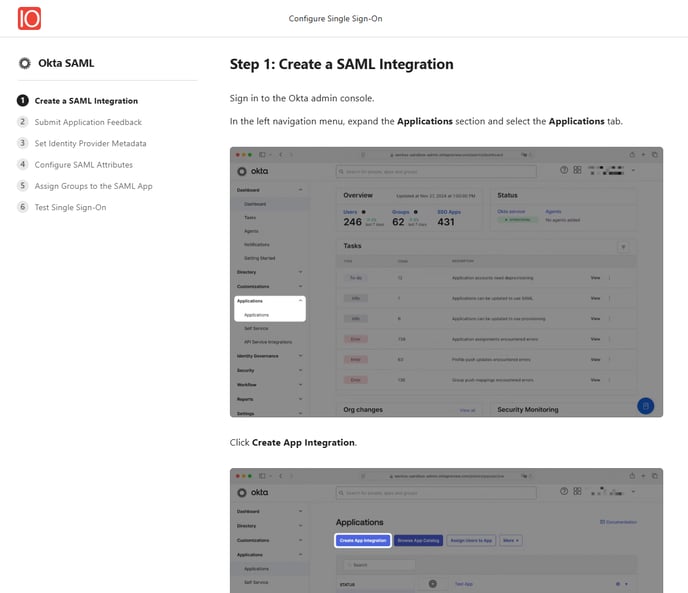Click Browse App Catalog in the Applications screenshot
Image resolution: width=688 pixels, height=593 pixels.
[419, 540]
